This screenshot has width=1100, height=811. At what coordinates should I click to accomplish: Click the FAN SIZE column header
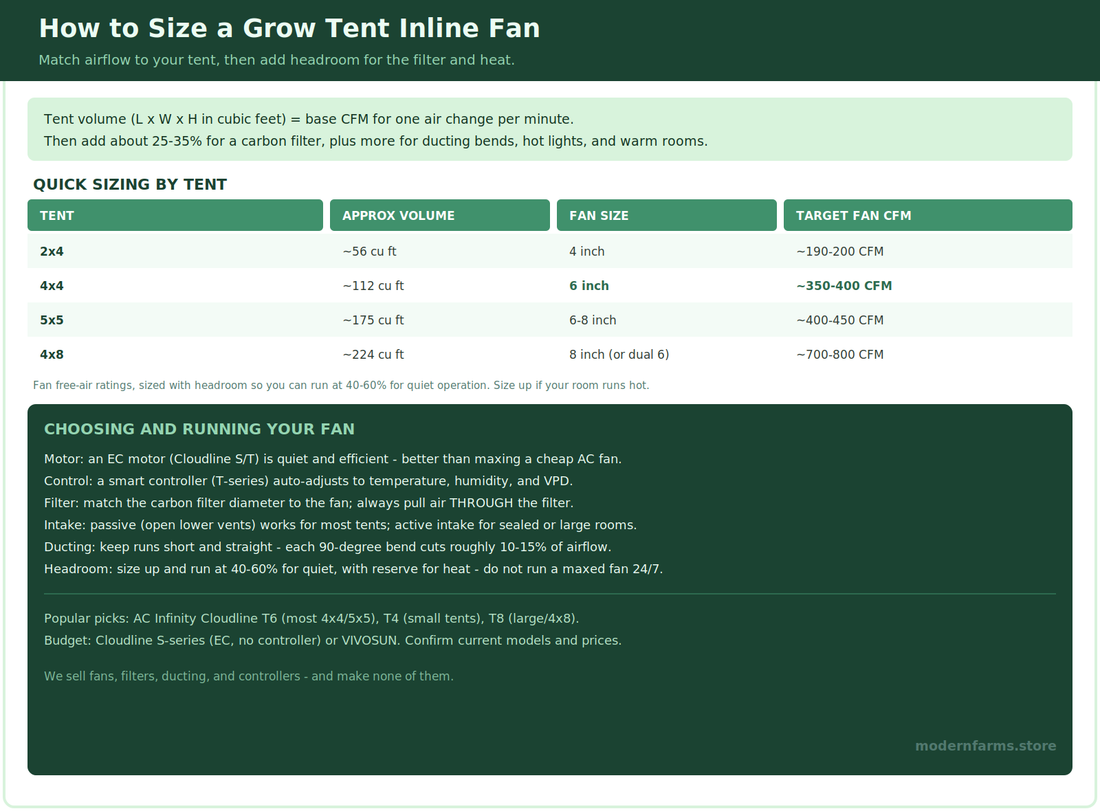[666, 215]
